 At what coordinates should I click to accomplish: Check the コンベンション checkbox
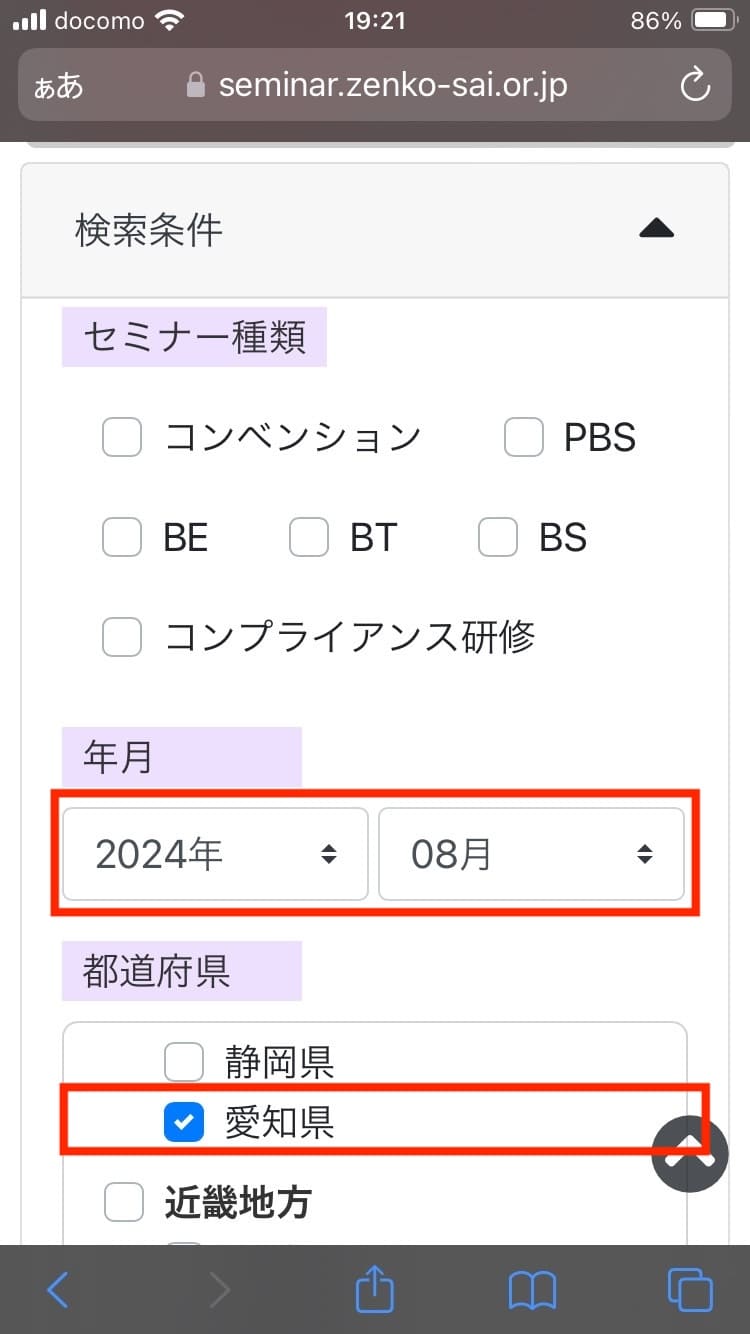122,438
